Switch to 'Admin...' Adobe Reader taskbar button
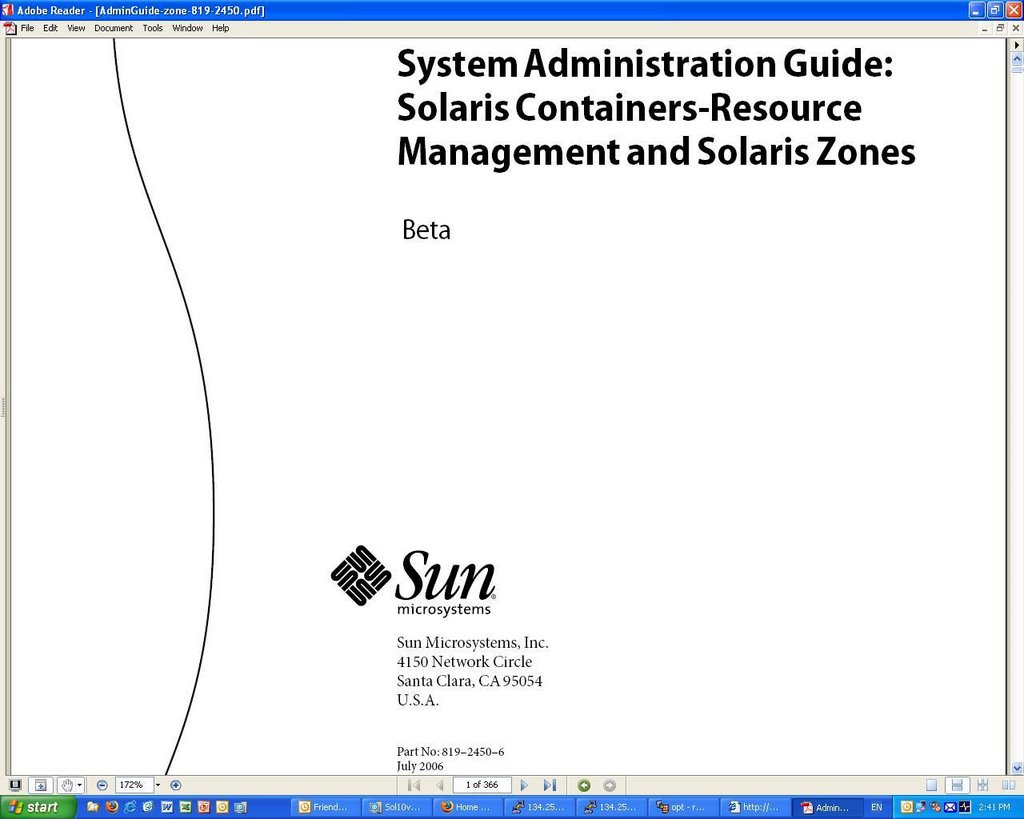Image resolution: width=1024 pixels, height=819 pixels. pyautogui.click(x=826, y=807)
